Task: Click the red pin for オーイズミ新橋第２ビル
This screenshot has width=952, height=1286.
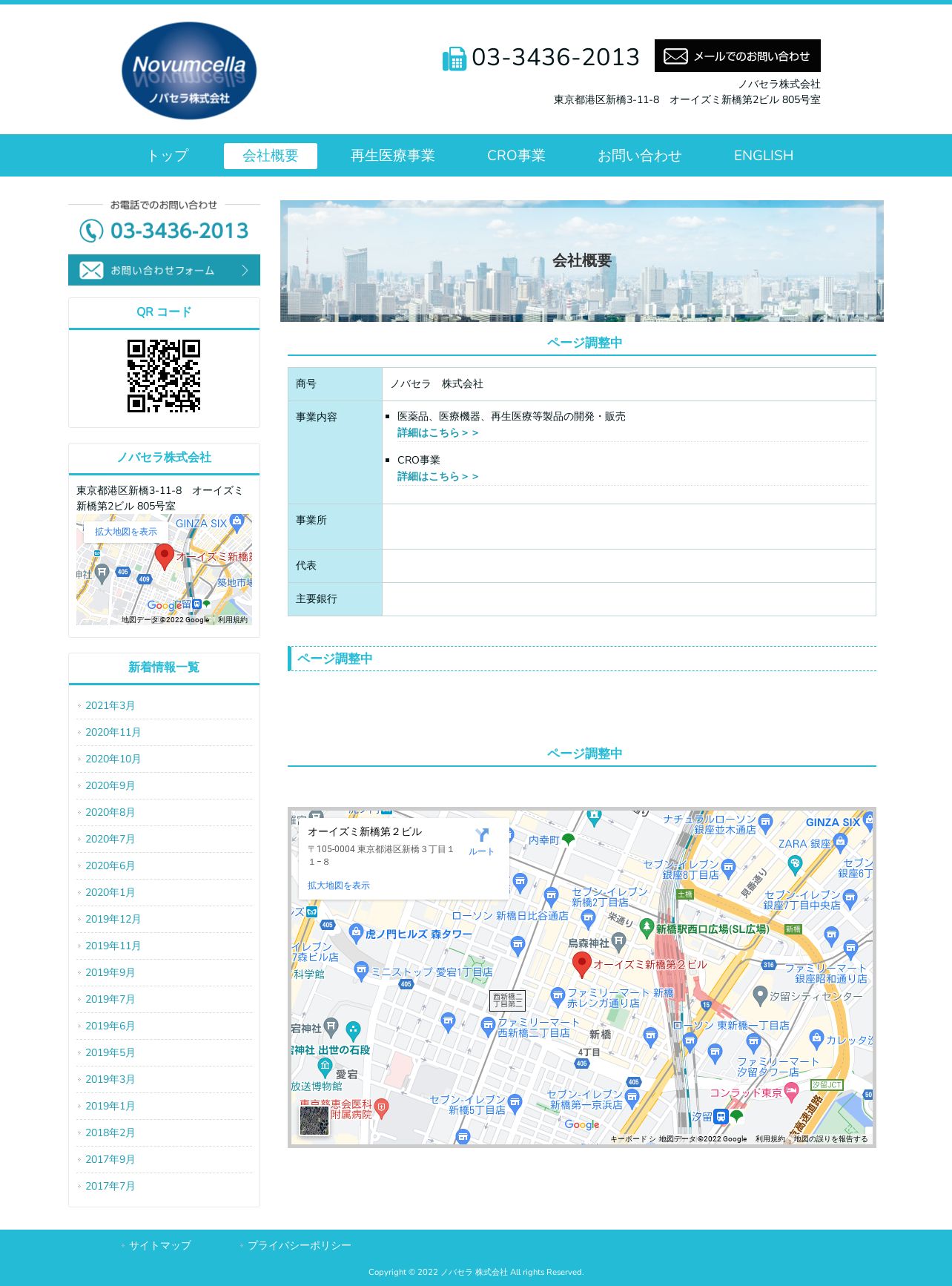Action: coord(582,965)
